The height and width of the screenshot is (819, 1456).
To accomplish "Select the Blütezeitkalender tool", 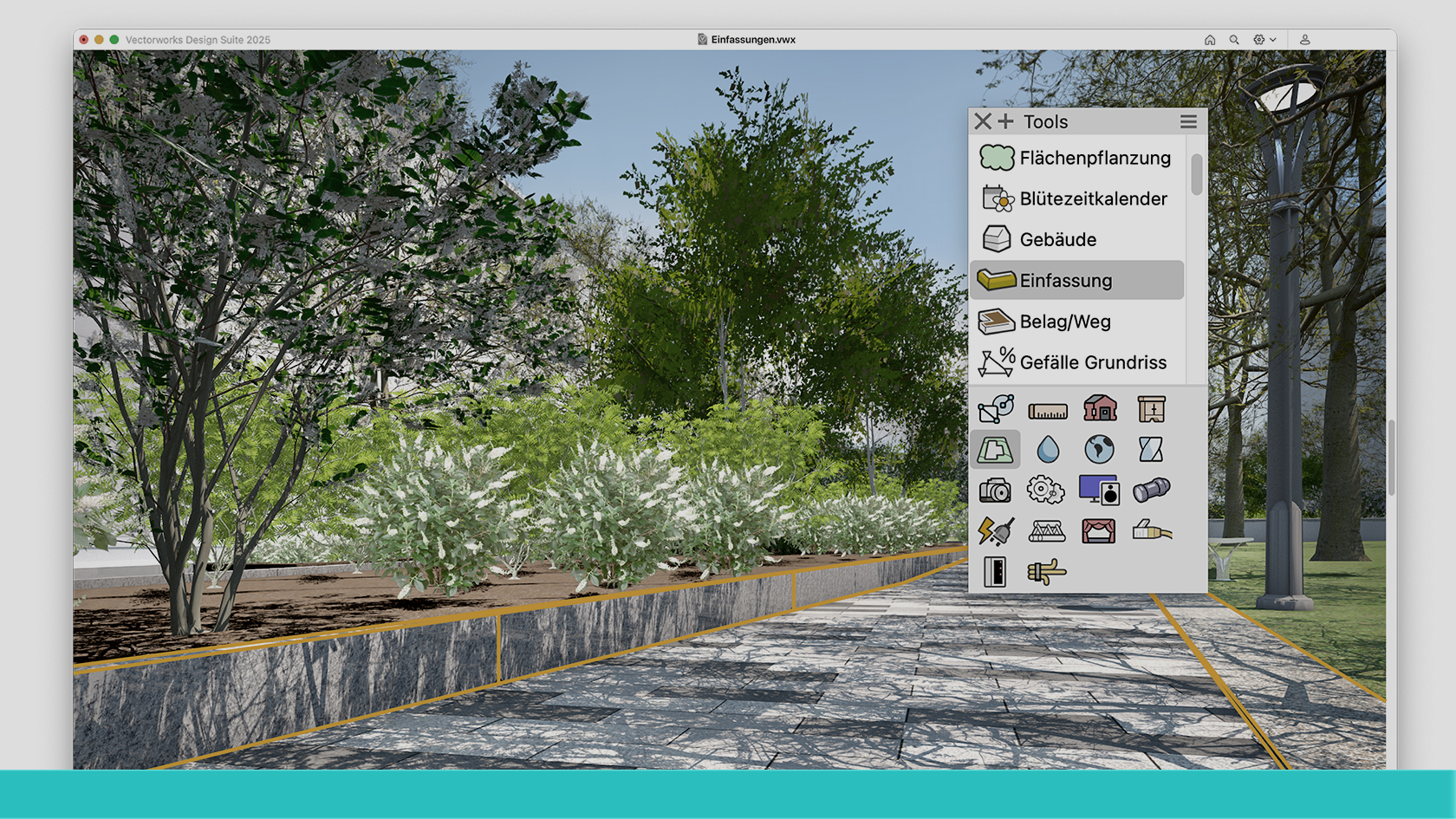I will click(1076, 198).
